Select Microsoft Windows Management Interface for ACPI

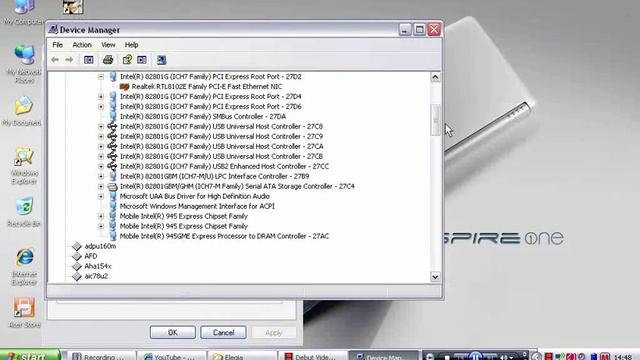(197, 206)
